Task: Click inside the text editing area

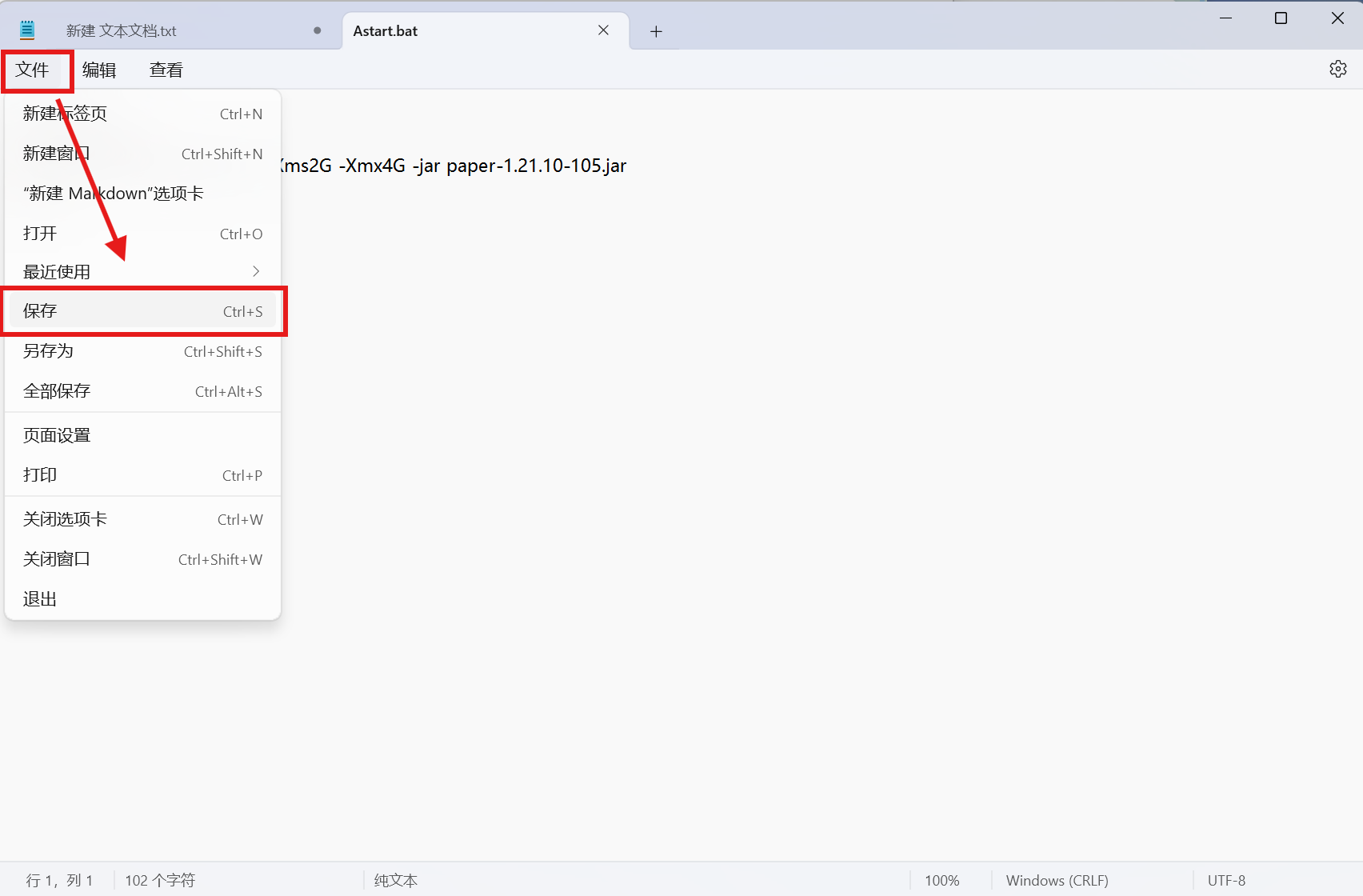Action: click(800, 480)
